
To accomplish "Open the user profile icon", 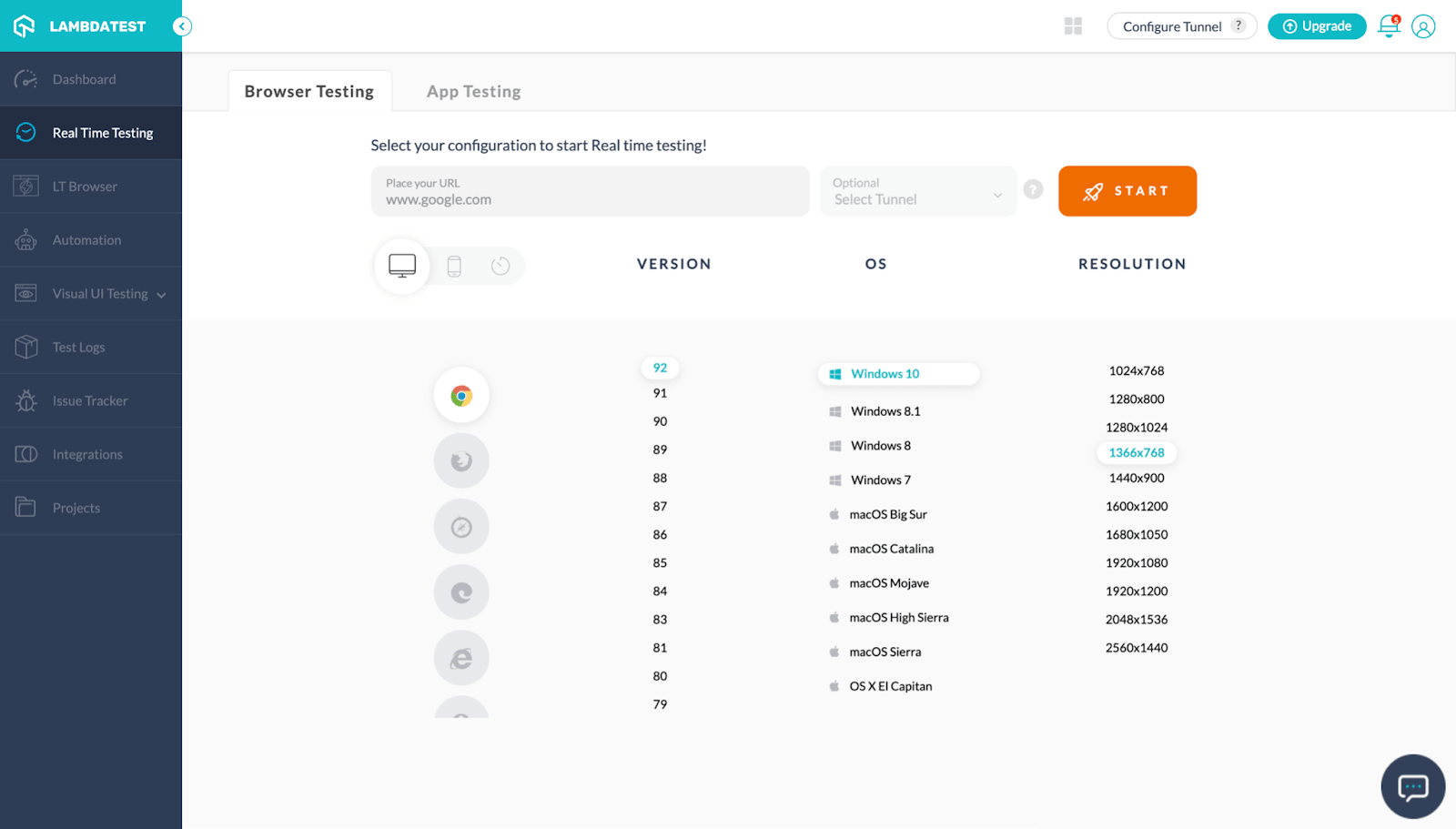I will 1423,26.
